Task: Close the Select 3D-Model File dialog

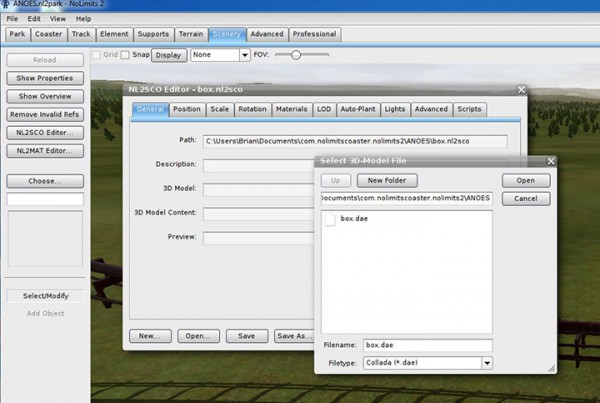Action: tap(551, 161)
